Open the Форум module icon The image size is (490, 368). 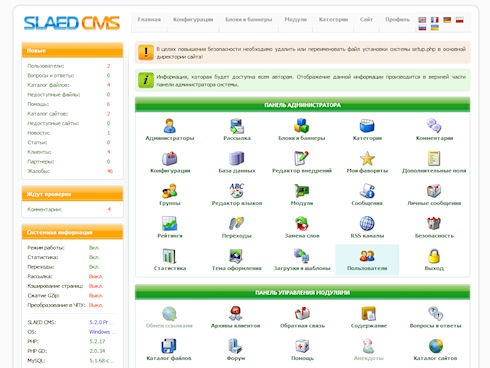click(x=236, y=346)
